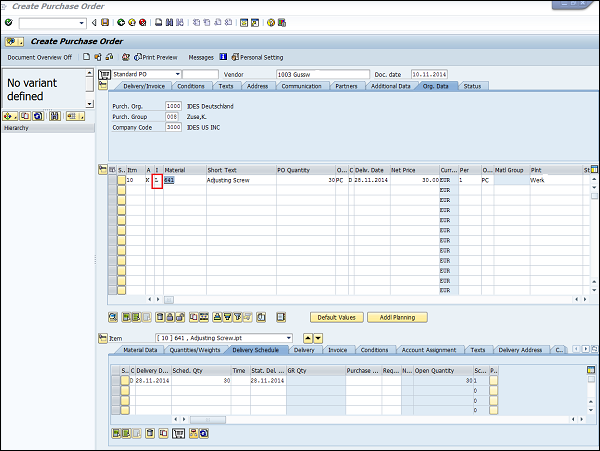Screen dimensions: 600x451
Task: Click the header shopping cart icon
Action: coord(105,74)
